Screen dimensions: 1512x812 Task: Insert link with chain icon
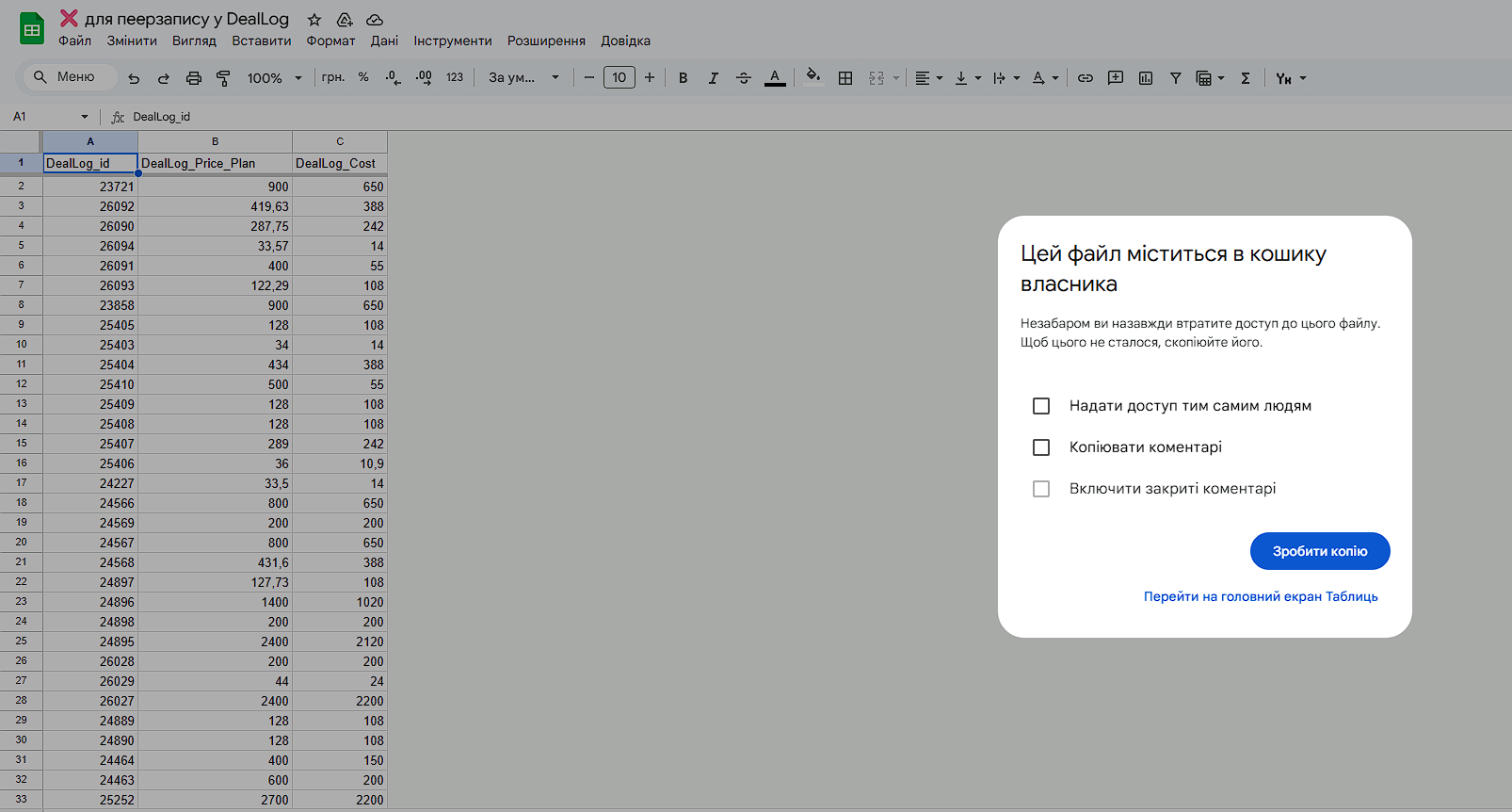pos(1086,78)
